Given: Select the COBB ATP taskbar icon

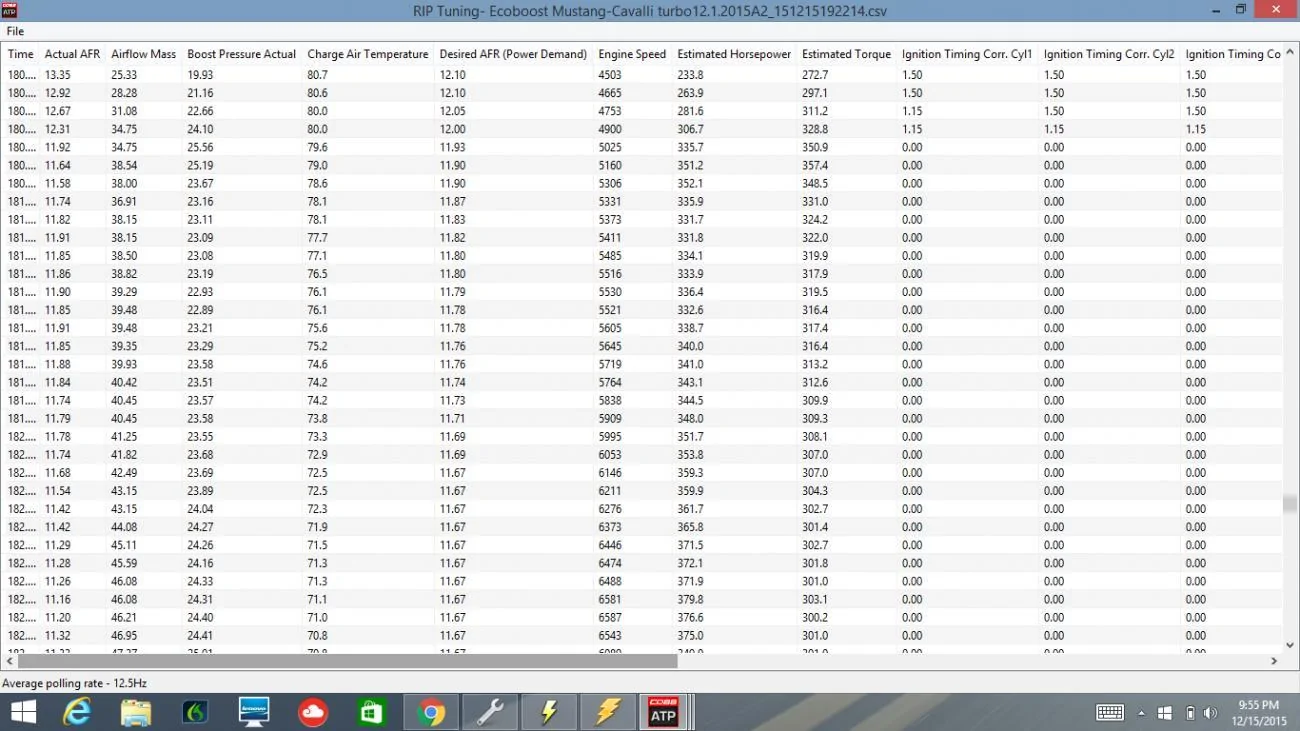Looking at the screenshot, I should pyautogui.click(x=664, y=712).
